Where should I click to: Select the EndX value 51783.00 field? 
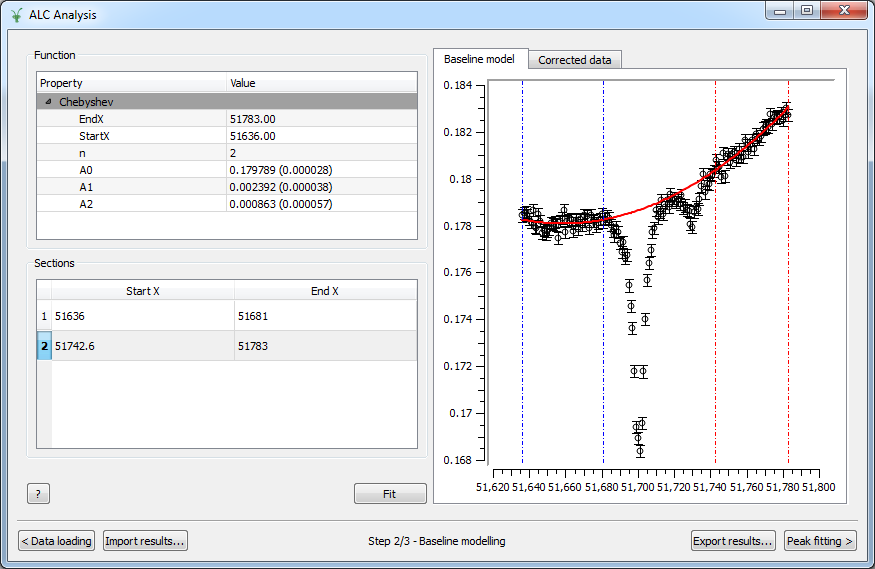click(x=320, y=118)
